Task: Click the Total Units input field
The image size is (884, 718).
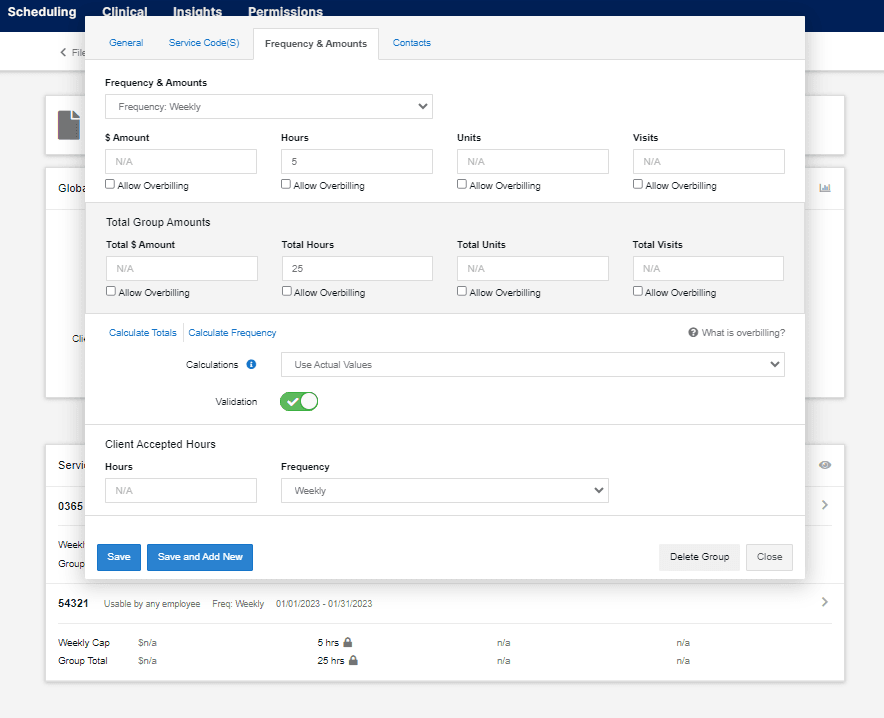Action: click(533, 268)
